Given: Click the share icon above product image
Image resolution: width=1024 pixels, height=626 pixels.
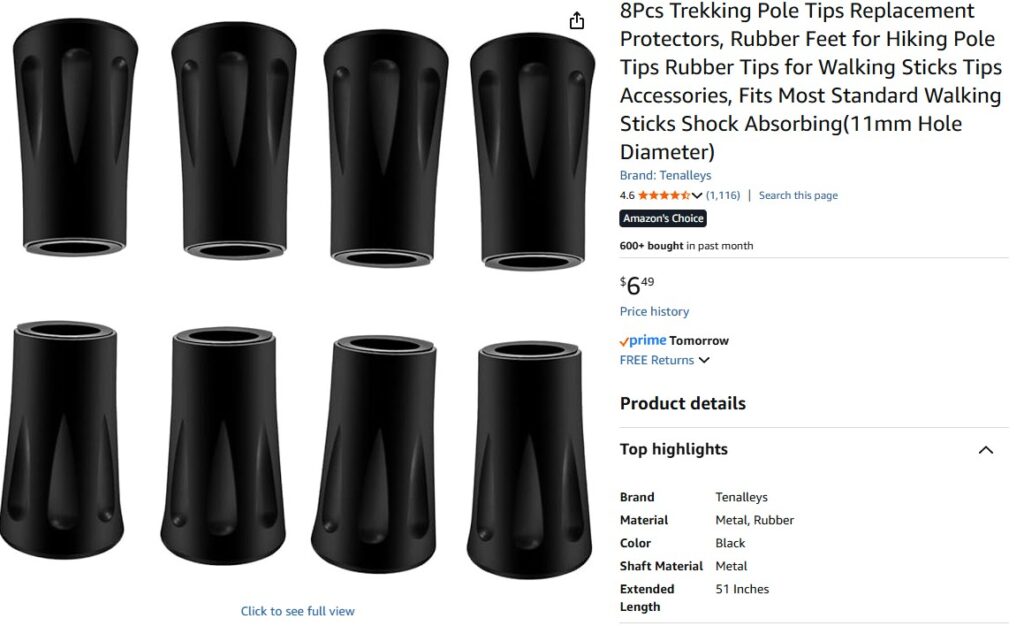Looking at the screenshot, I should pyautogui.click(x=576, y=21).
